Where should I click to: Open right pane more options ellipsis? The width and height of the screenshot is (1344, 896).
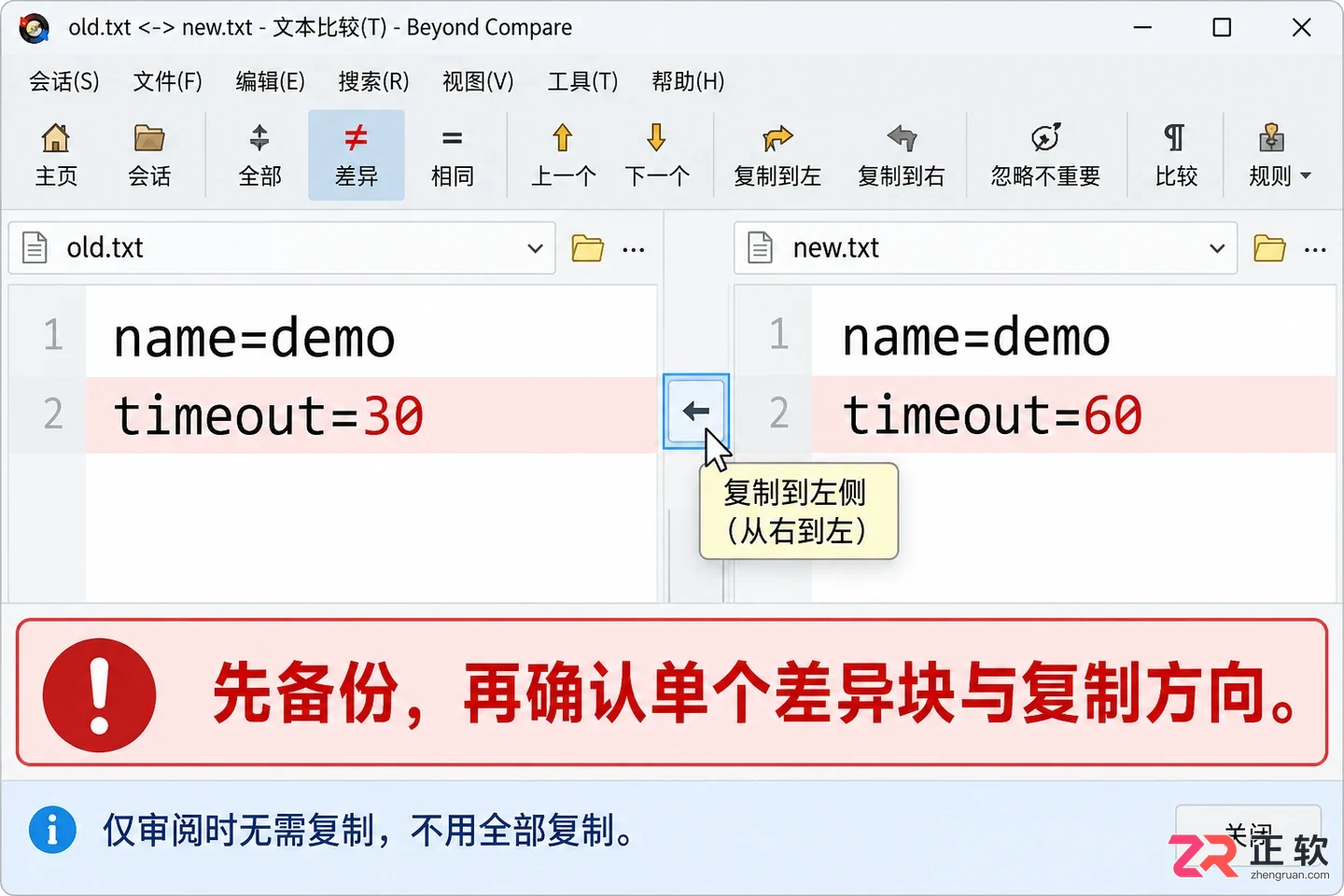tap(1315, 249)
